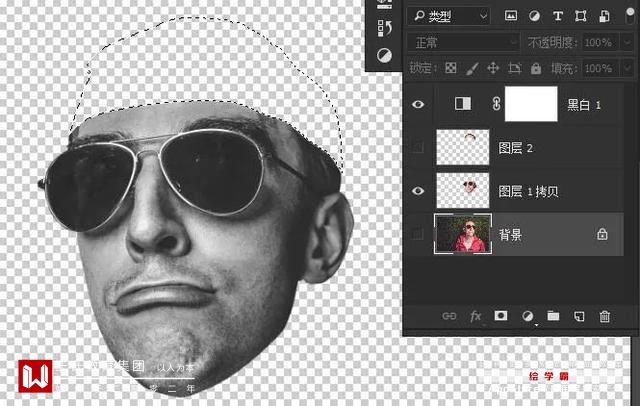Click the 填充 100% value field
The image size is (640, 406).
600,68
